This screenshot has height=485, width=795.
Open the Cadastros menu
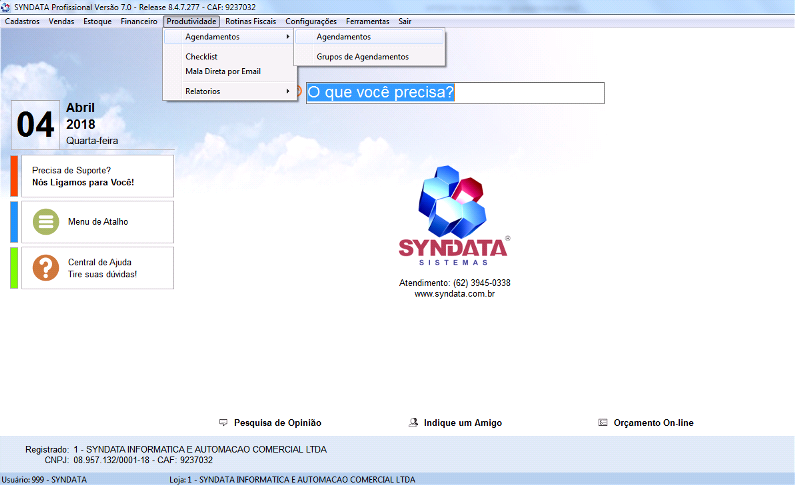[x=22, y=21]
